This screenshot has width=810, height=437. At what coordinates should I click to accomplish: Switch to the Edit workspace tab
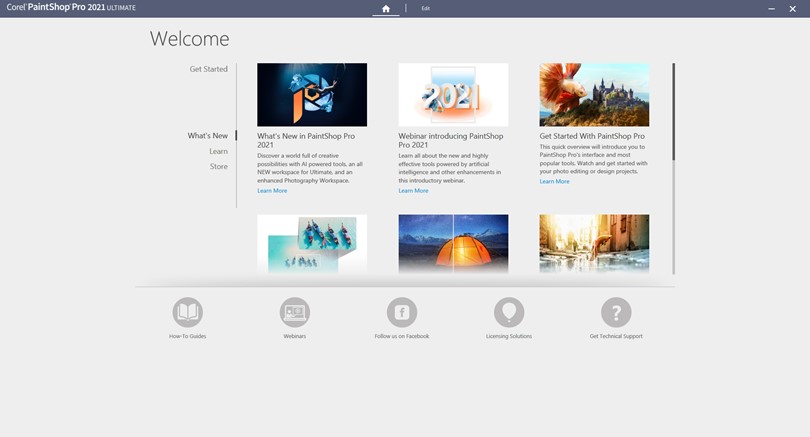point(426,8)
